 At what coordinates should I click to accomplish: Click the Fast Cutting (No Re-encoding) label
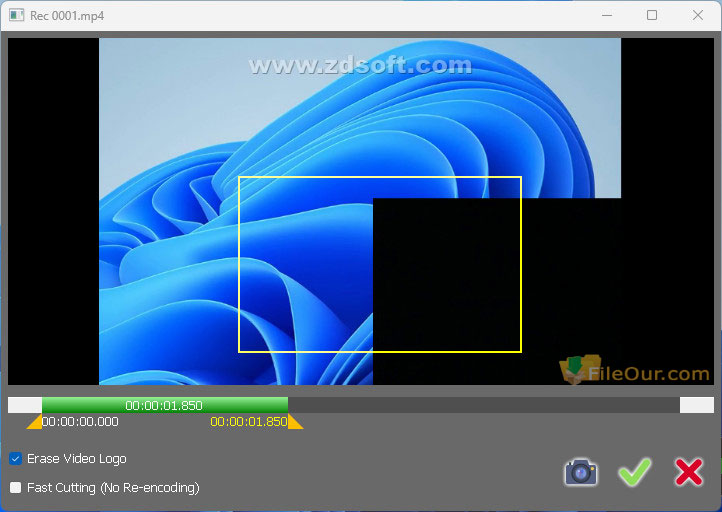[x=113, y=487]
